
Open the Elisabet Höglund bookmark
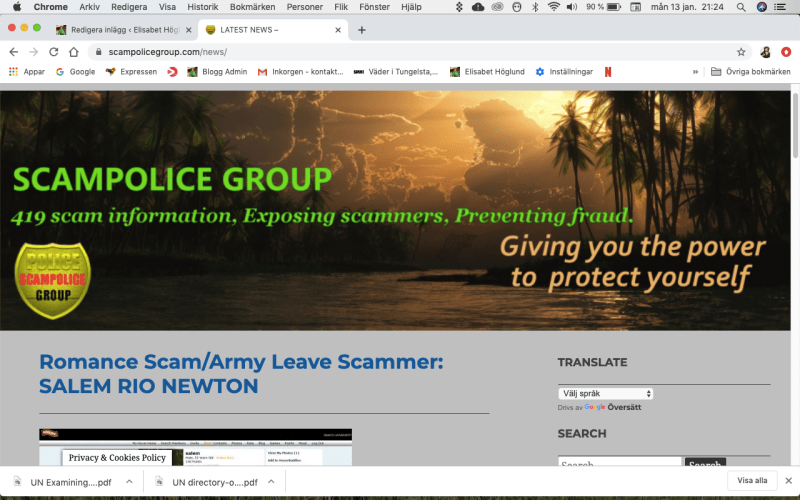[x=487, y=72]
